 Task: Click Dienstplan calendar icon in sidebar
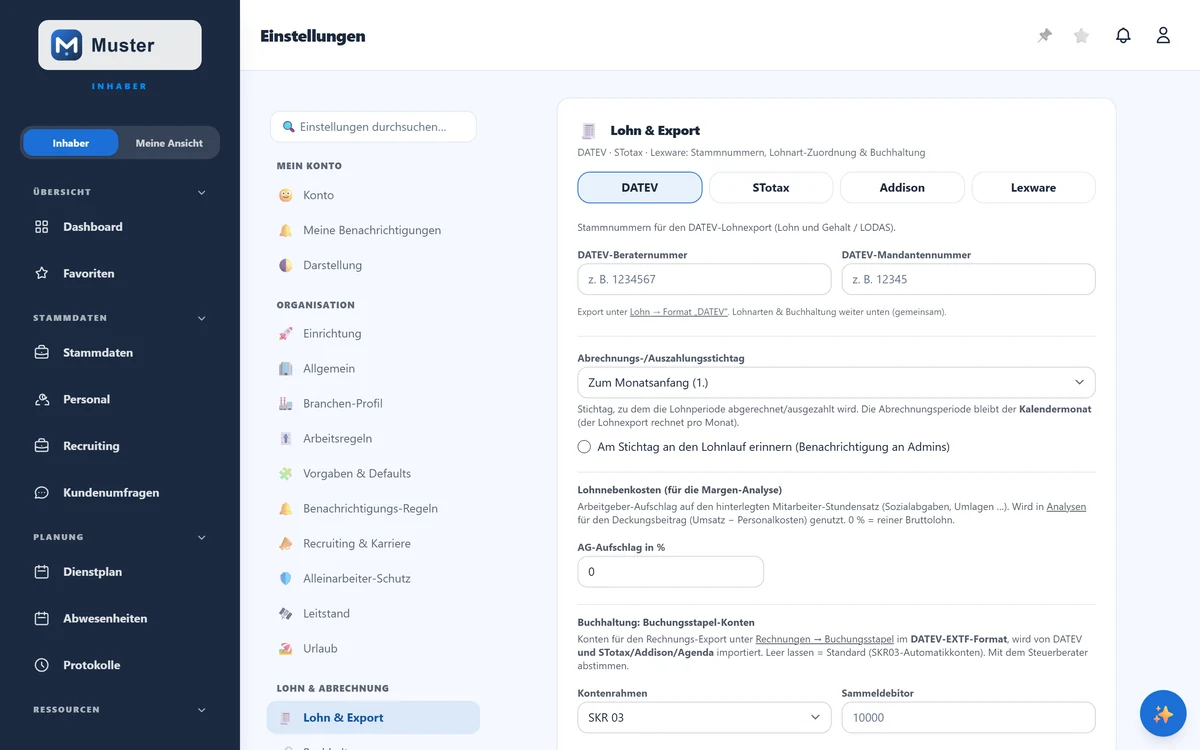point(42,572)
